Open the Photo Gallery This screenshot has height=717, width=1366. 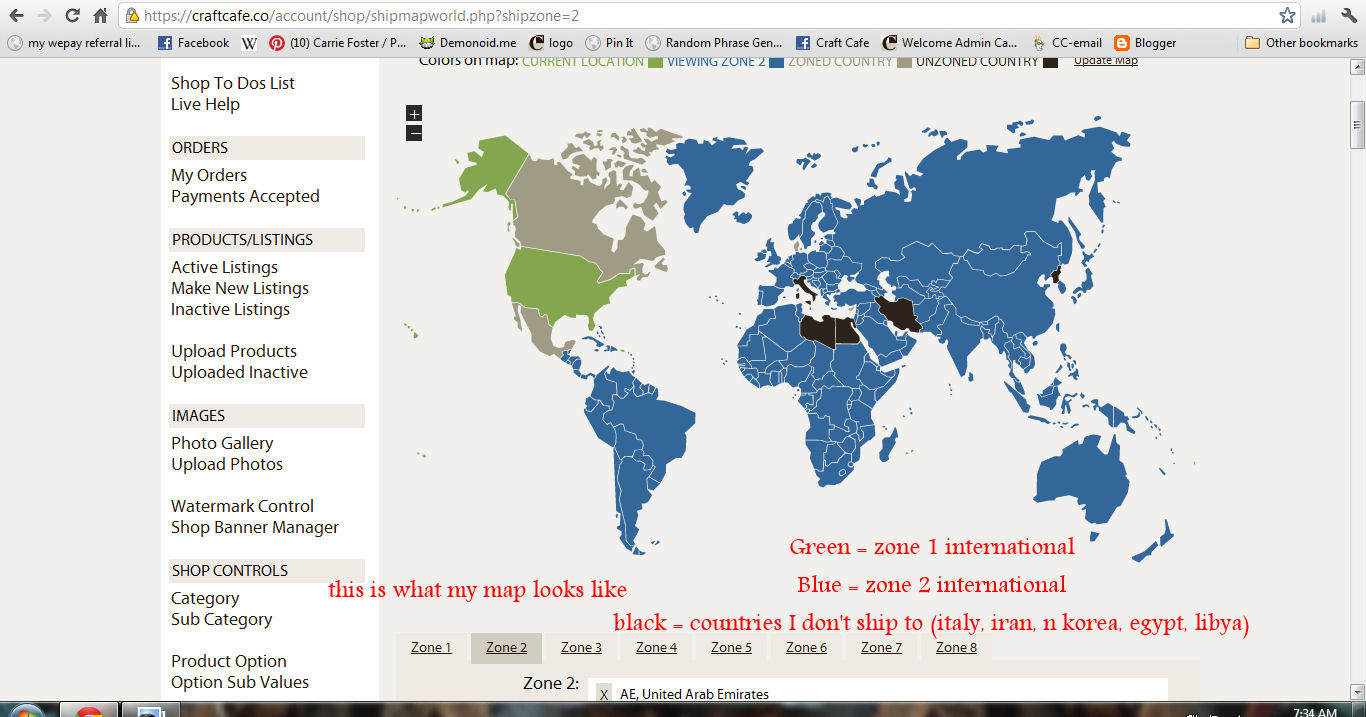(222, 443)
